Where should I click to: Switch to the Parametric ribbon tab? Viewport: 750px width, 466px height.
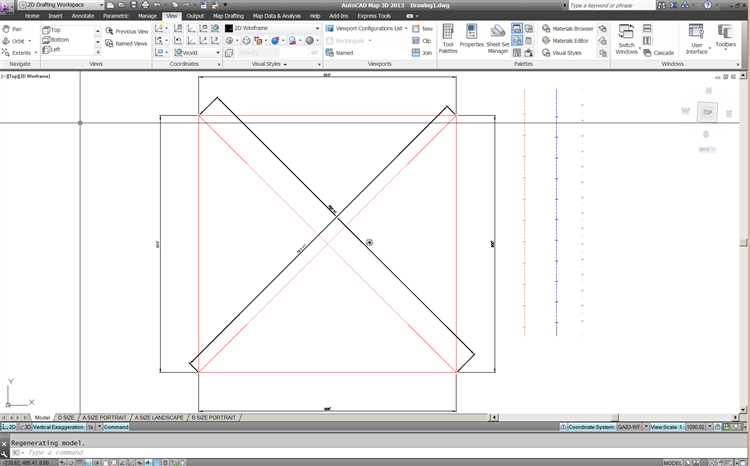tap(116, 16)
